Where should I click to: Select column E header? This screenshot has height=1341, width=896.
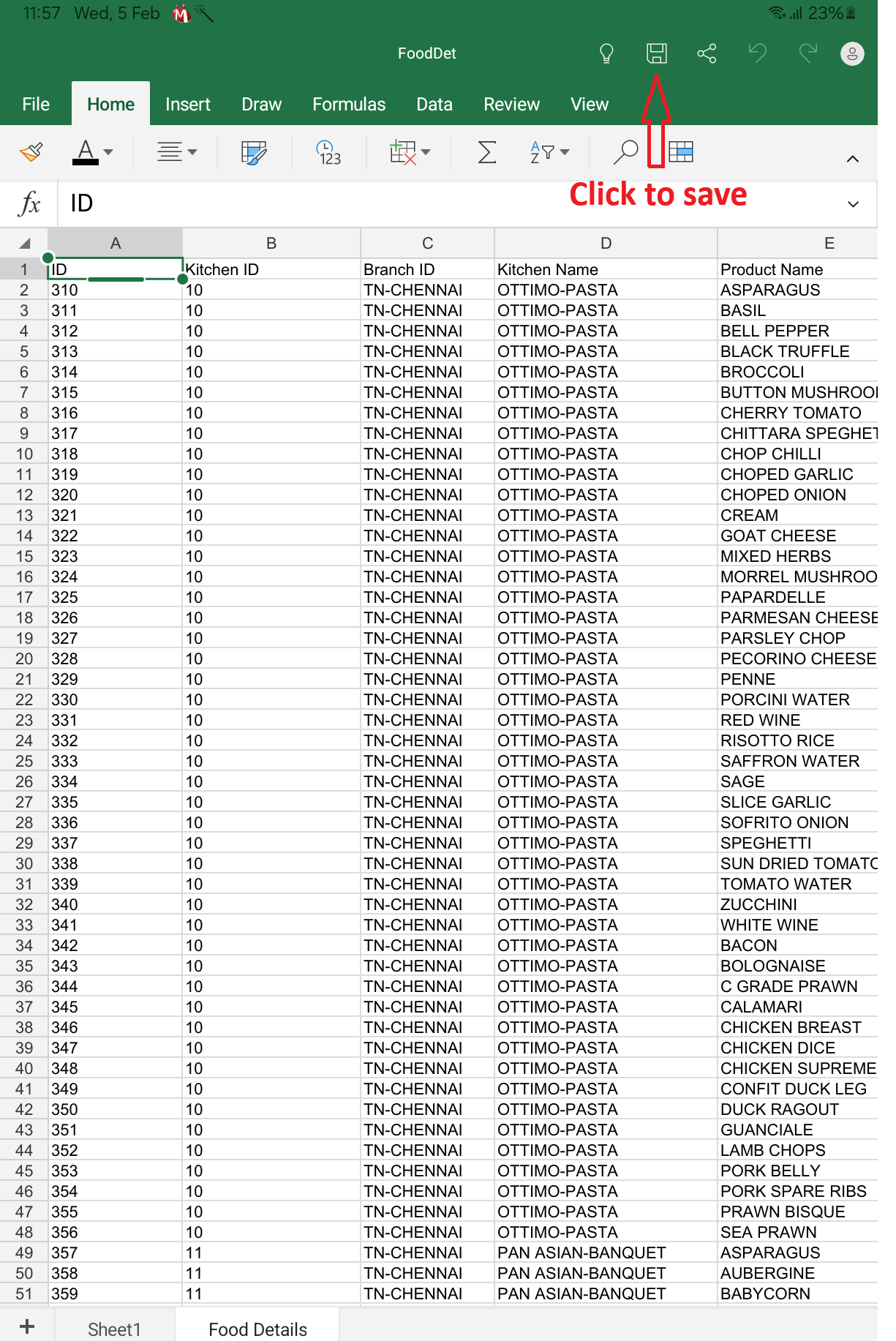pyautogui.click(x=798, y=243)
